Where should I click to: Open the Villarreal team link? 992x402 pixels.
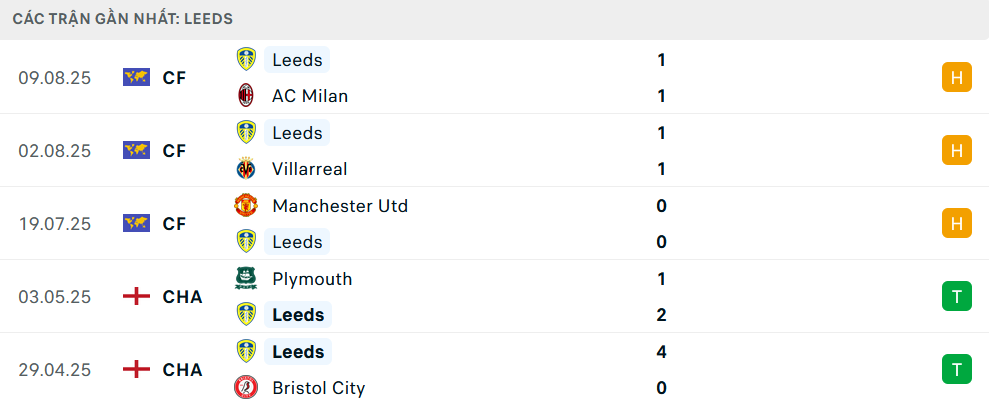click(309, 169)
